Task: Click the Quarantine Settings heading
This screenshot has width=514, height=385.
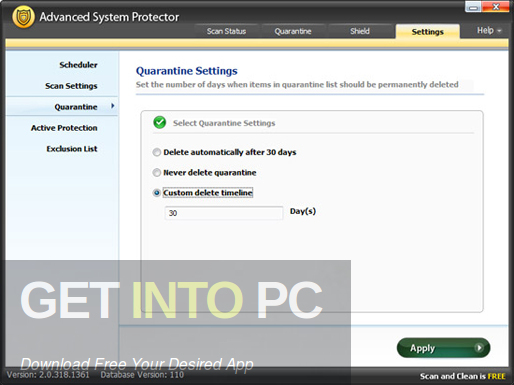Action: tap(187, 71)
